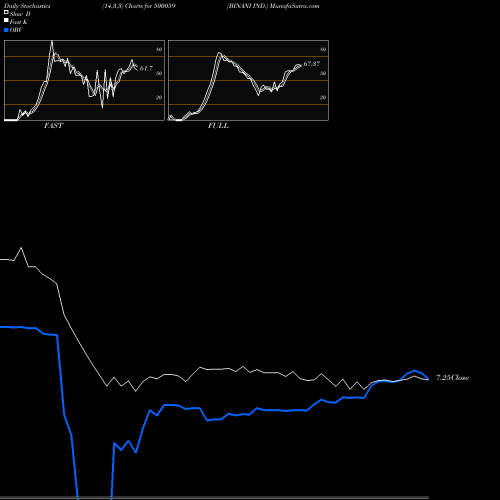Click the 61.7 value in FAST chart
The width and height of the screenshot is (500, 500).
tap(146, 68)
